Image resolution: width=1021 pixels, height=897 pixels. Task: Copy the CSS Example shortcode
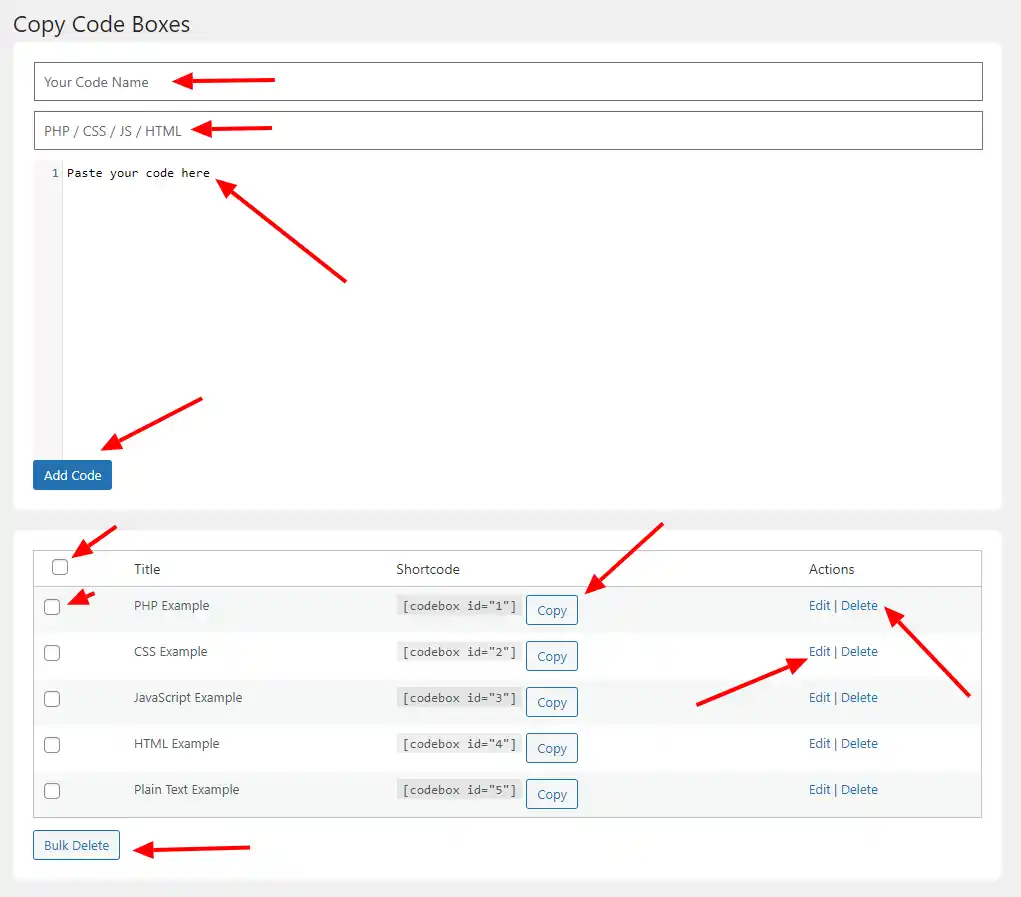[x=551, y=656]
